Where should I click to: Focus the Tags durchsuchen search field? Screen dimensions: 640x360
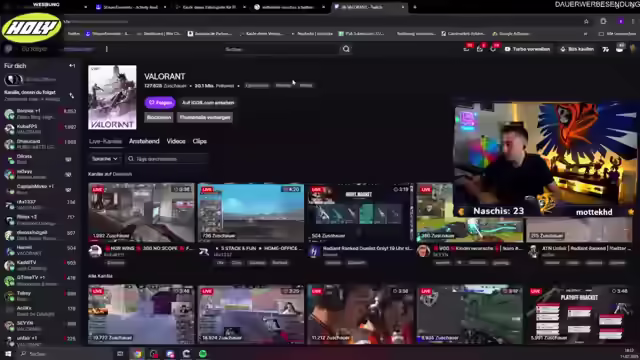point(167,159)
